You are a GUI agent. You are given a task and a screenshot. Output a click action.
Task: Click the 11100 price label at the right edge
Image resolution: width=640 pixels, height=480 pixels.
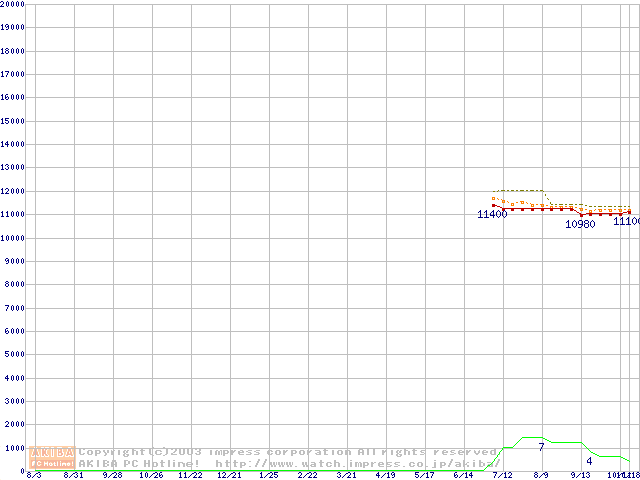tap(627, 221)
